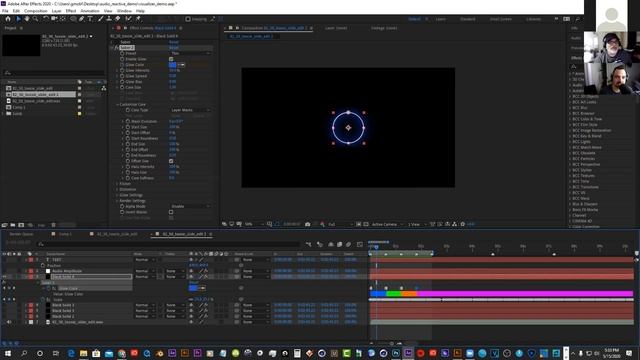This screenshot has width=640, height=360.
Task: Select the Ellipse shape tool
Action: pos(73,19)
